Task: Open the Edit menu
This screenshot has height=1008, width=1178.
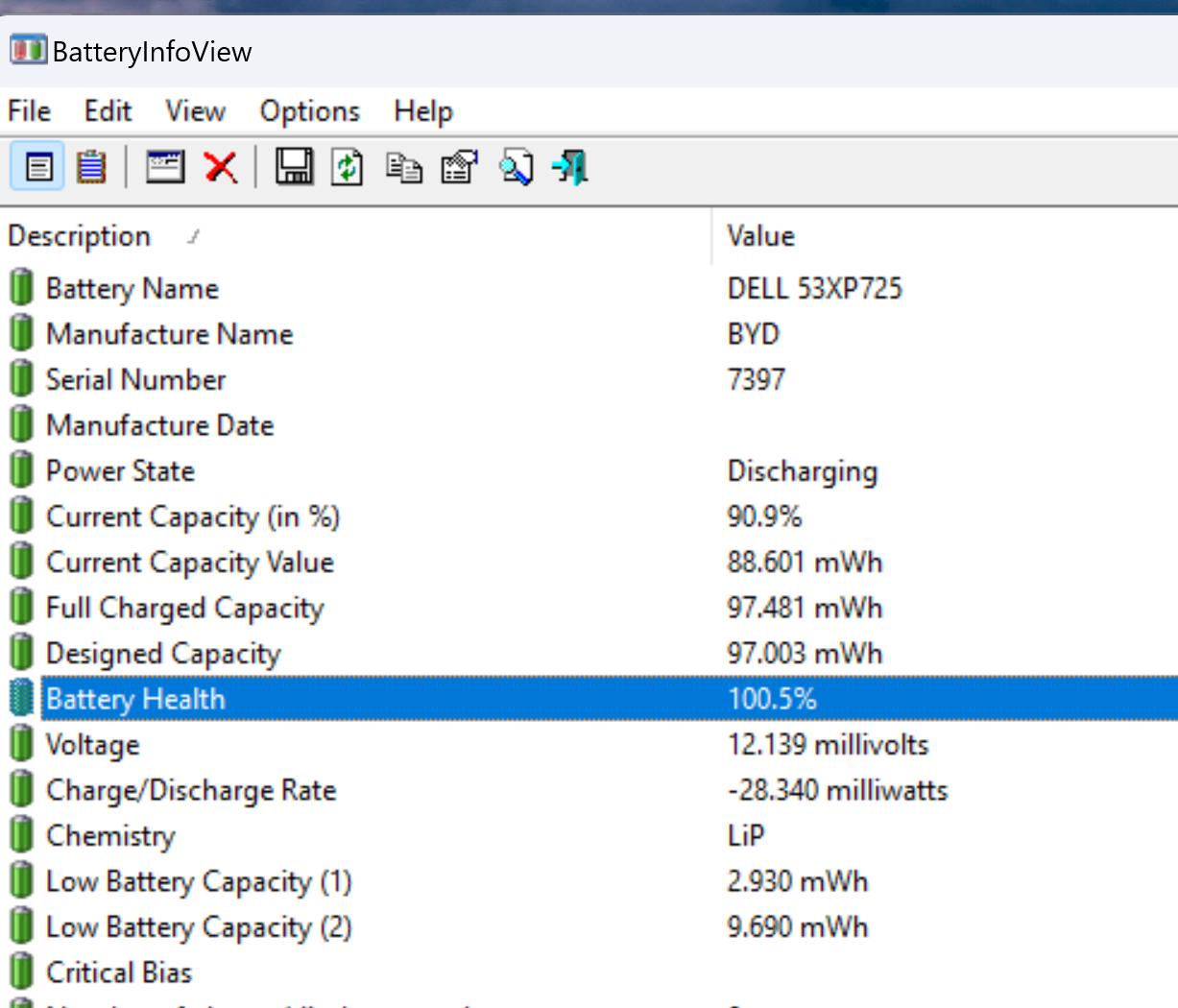Action: click(x=108, y=111)
